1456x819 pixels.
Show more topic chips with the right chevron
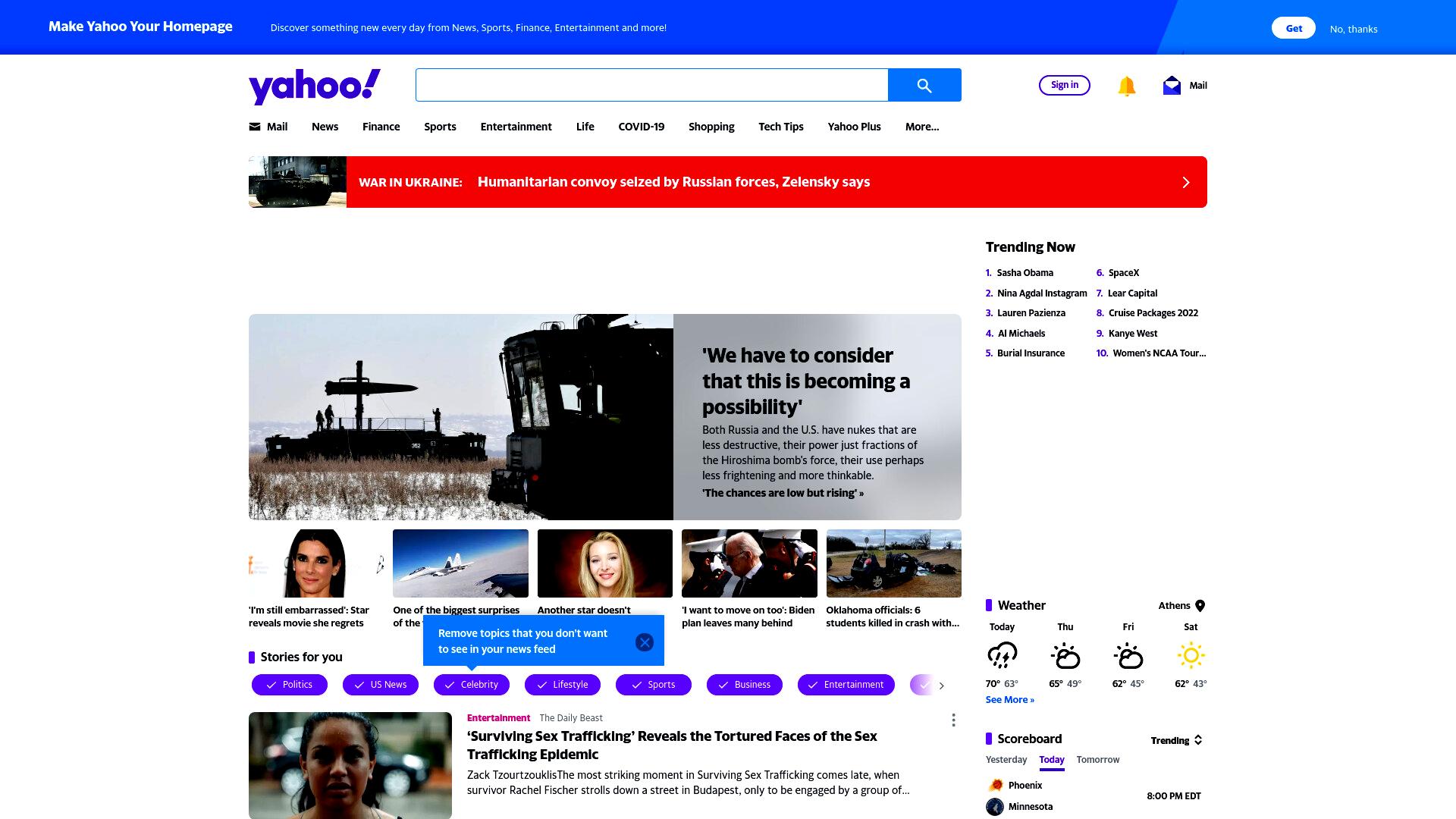(x=942, y=686)
